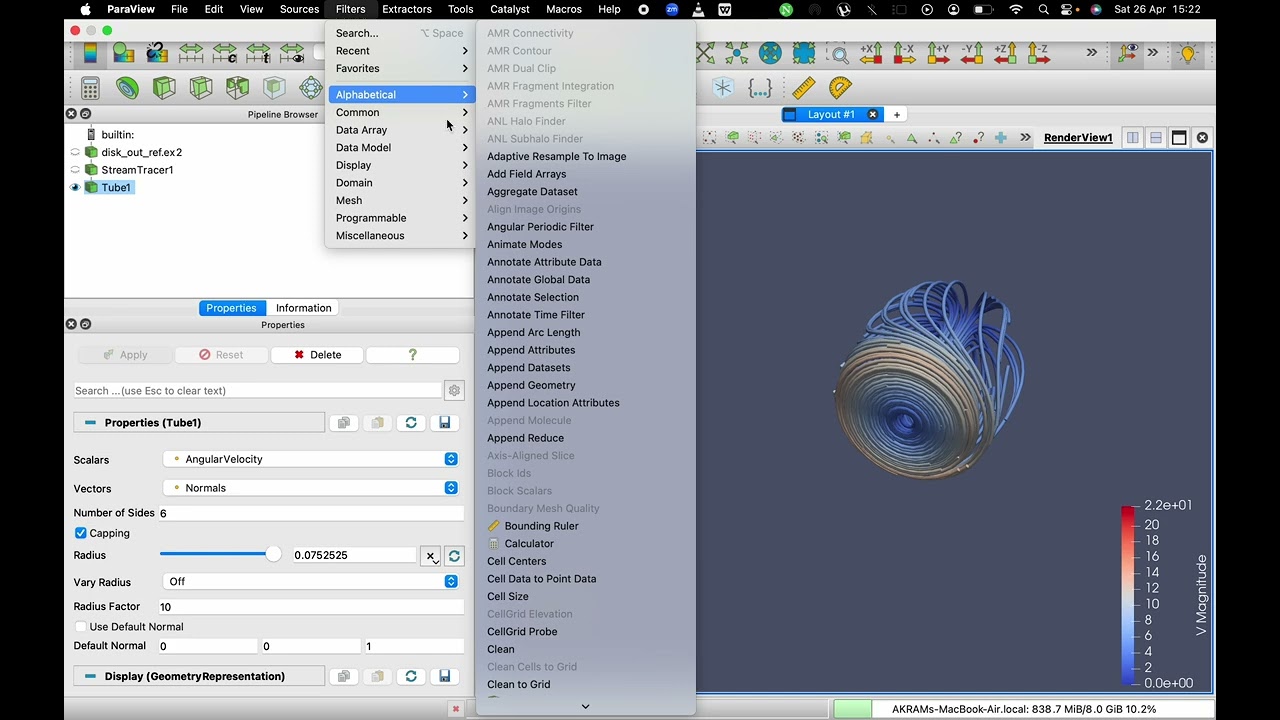Apply the Contour filter icon
The height and width of the screenshot is (720, 1280).
tap(127, 87)
